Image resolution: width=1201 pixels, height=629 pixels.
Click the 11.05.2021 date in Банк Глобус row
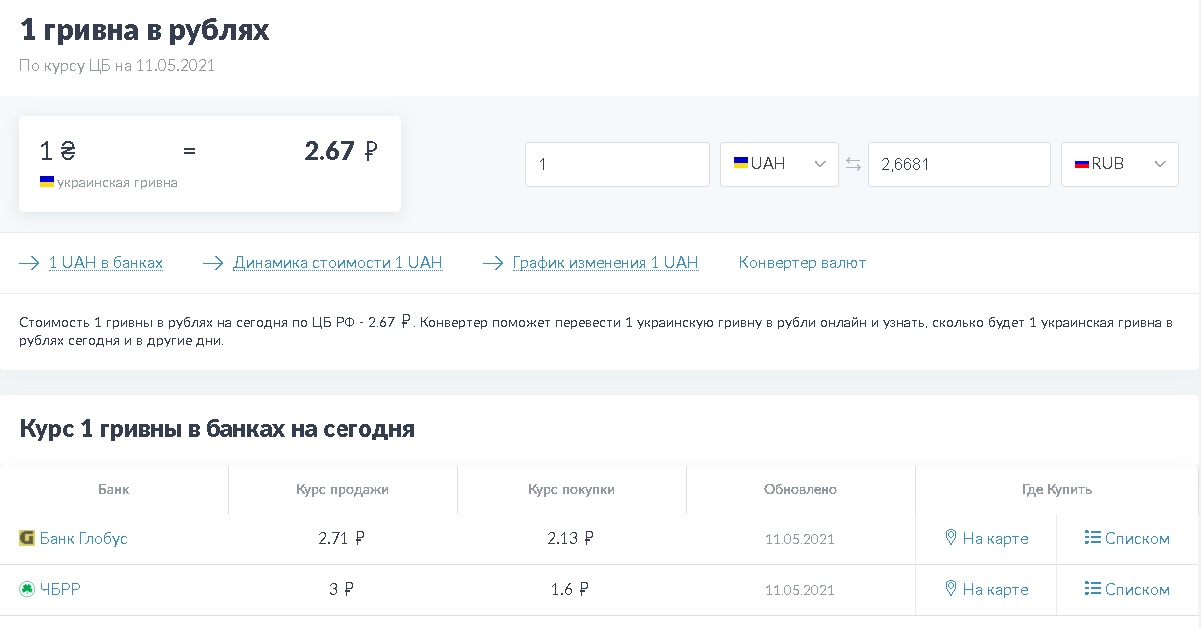point(800,539)
